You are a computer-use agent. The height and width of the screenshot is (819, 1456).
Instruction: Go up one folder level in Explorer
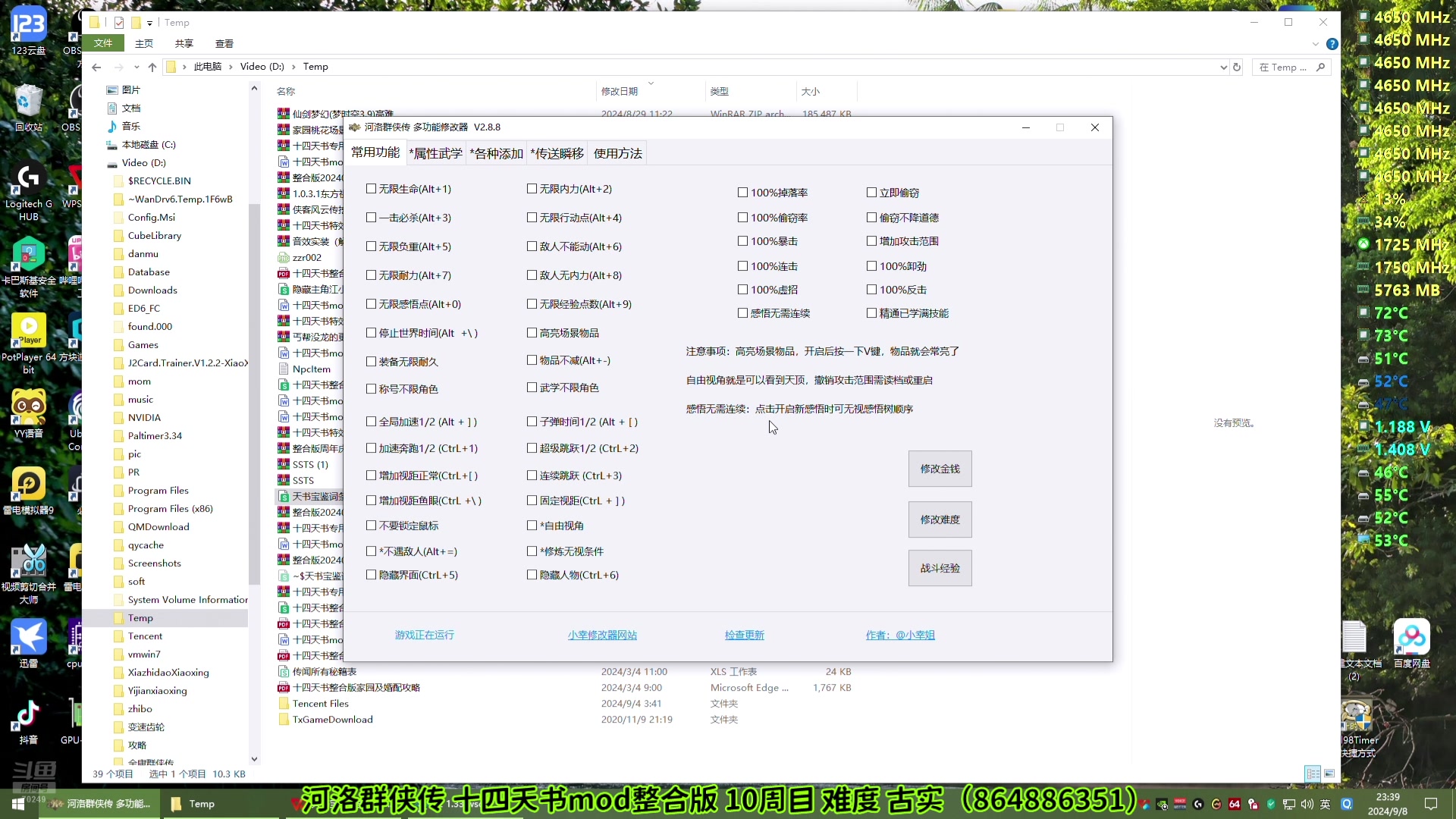152,67
